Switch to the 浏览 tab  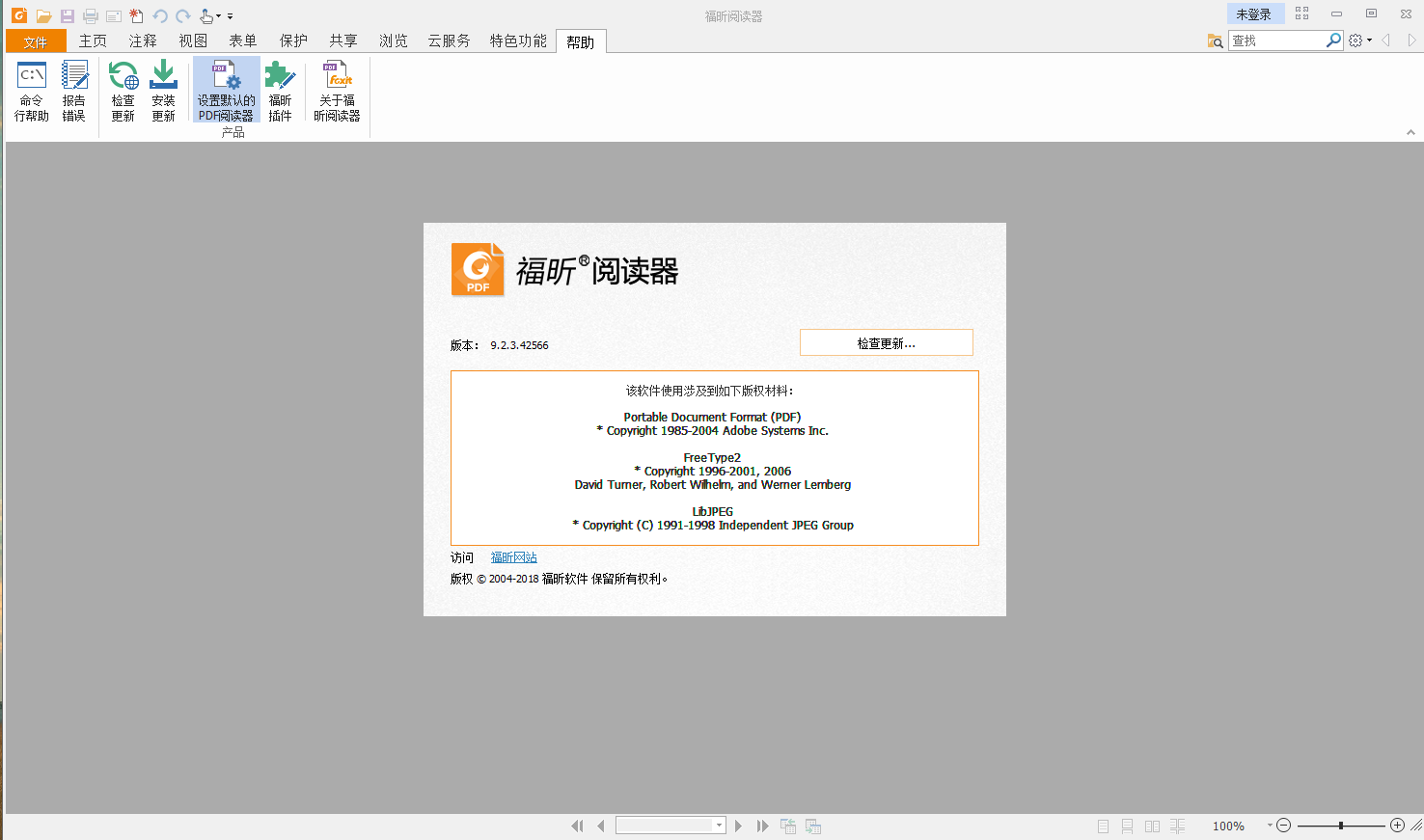coord(394,41)
